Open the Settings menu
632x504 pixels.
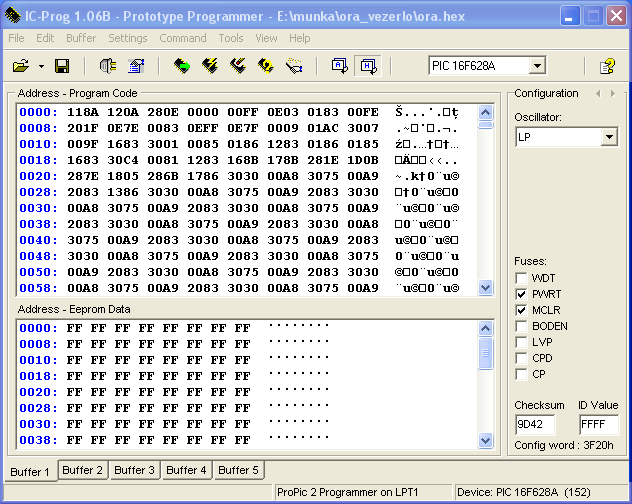pos(128,38)
